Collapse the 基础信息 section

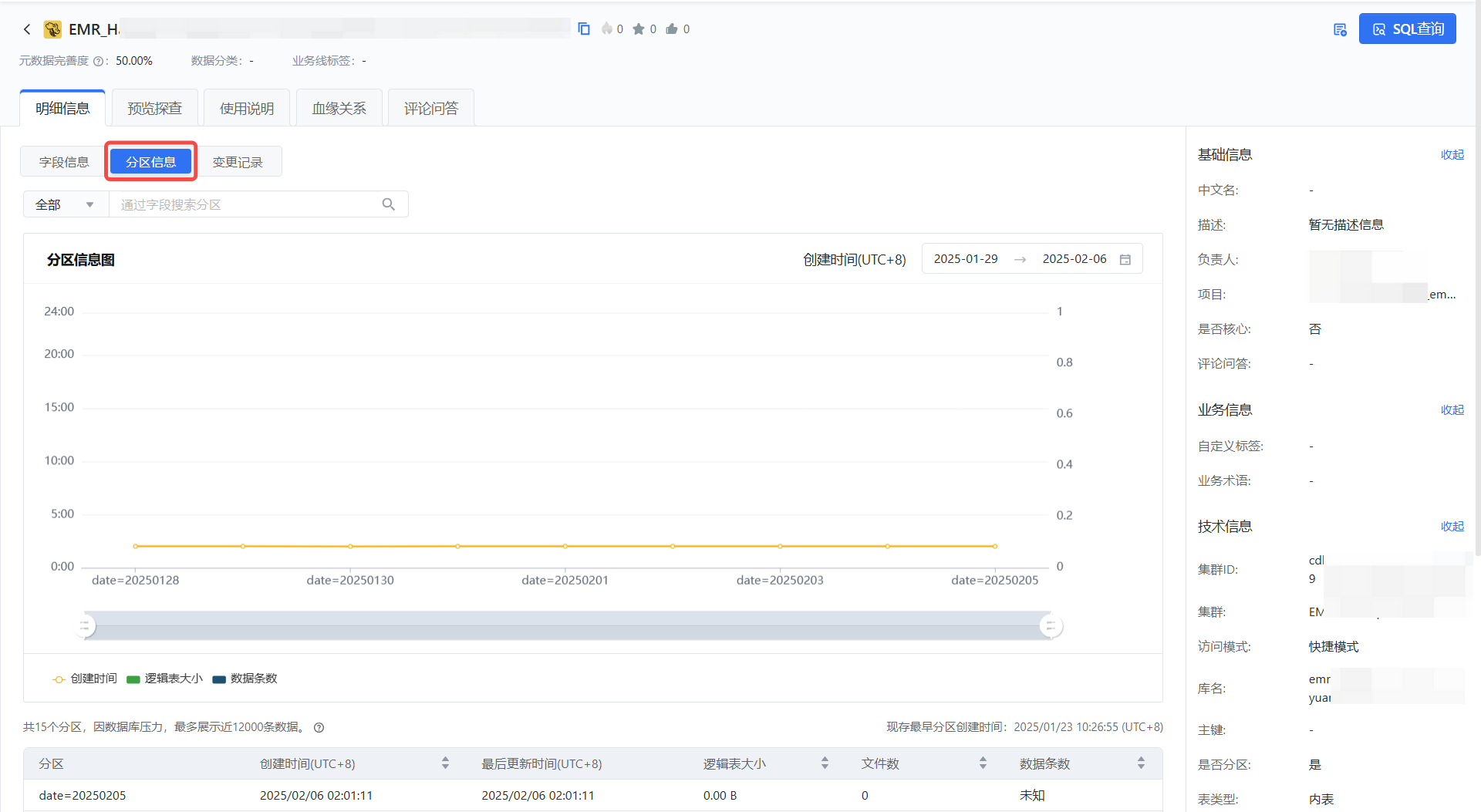click(x=1452, y=155)
